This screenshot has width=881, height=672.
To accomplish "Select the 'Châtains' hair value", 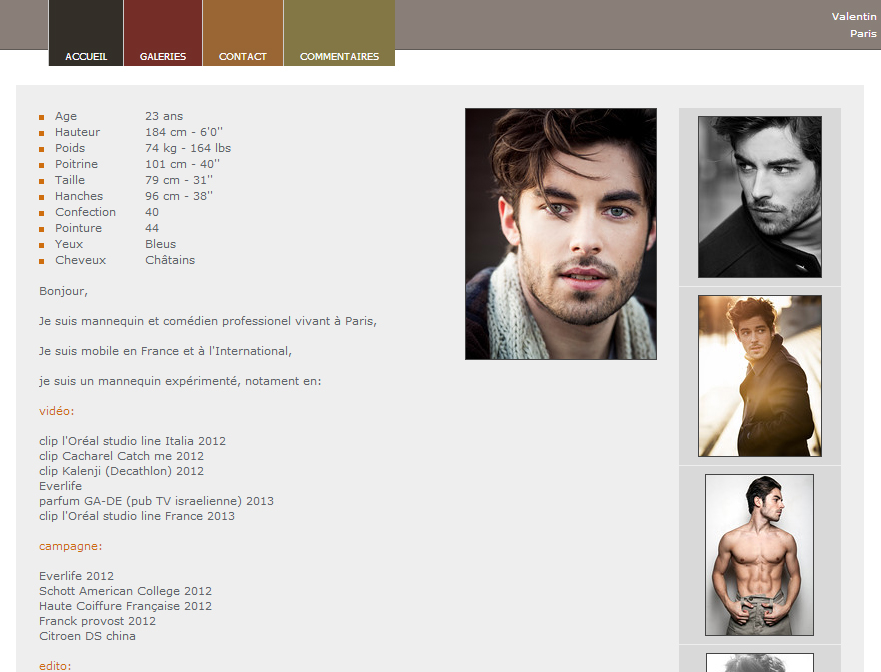I will coord(170,260).
